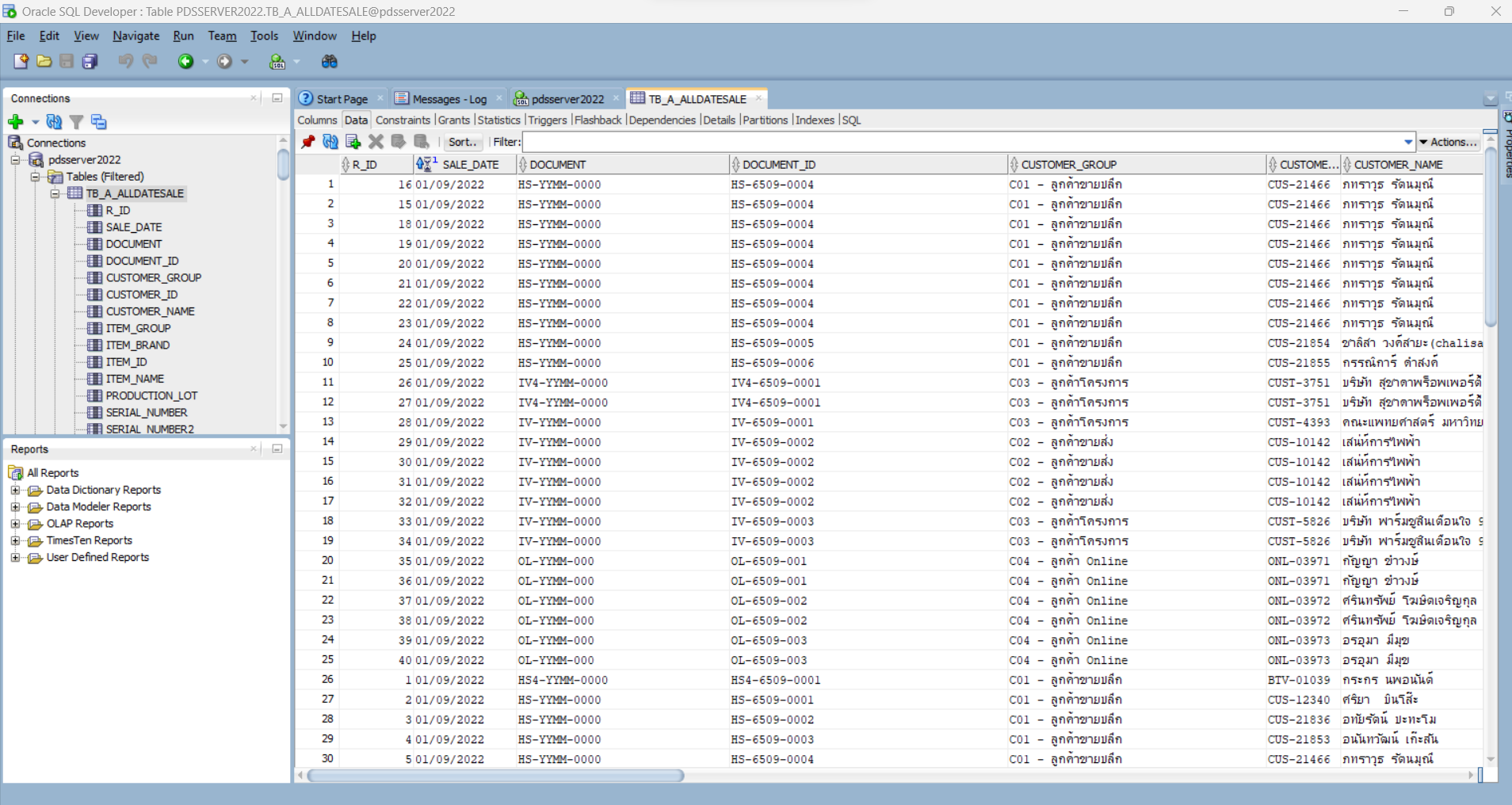This screenshot has width=1512, height=805.
Task: Insert a new row in data grid
Action: 353,142
